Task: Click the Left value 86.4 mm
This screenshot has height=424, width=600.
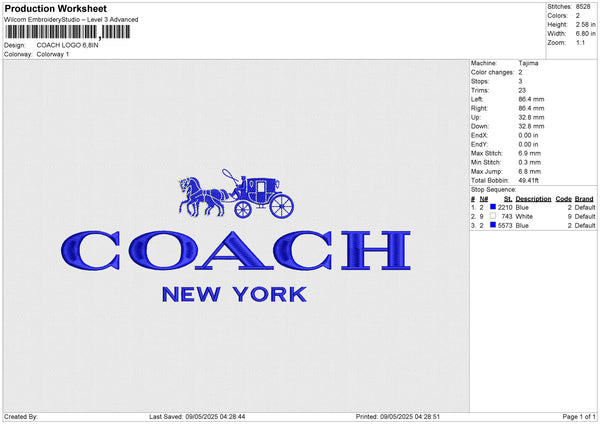Action: [531, 99]
